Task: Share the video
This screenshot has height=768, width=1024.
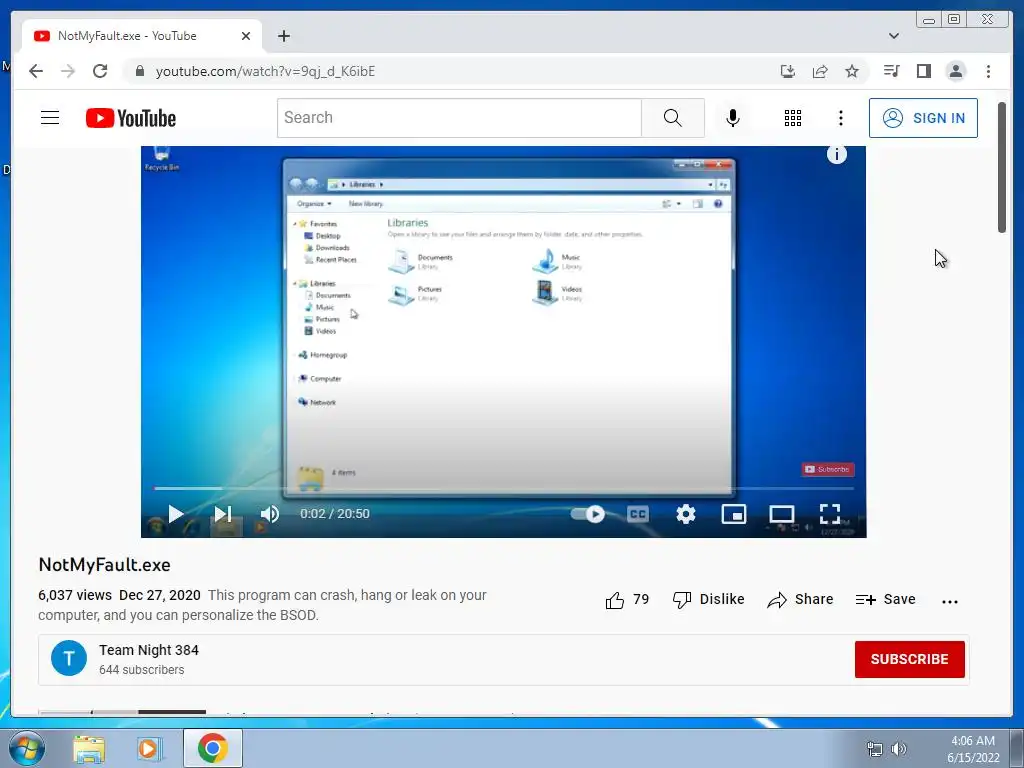Action: coord(800,600)
